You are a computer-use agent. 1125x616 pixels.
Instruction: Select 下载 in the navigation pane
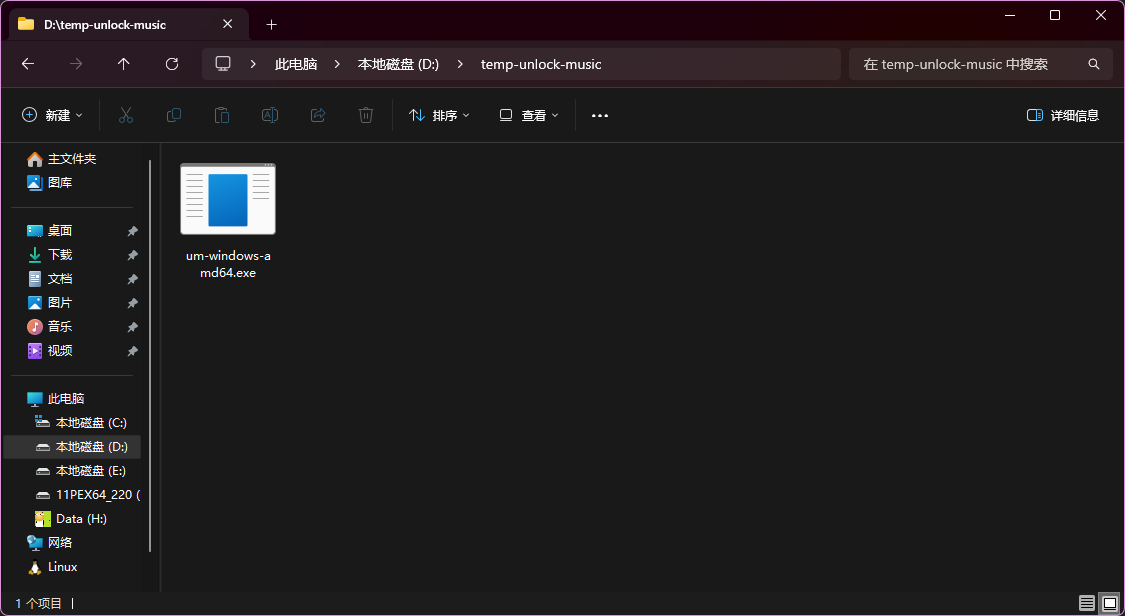60,255
